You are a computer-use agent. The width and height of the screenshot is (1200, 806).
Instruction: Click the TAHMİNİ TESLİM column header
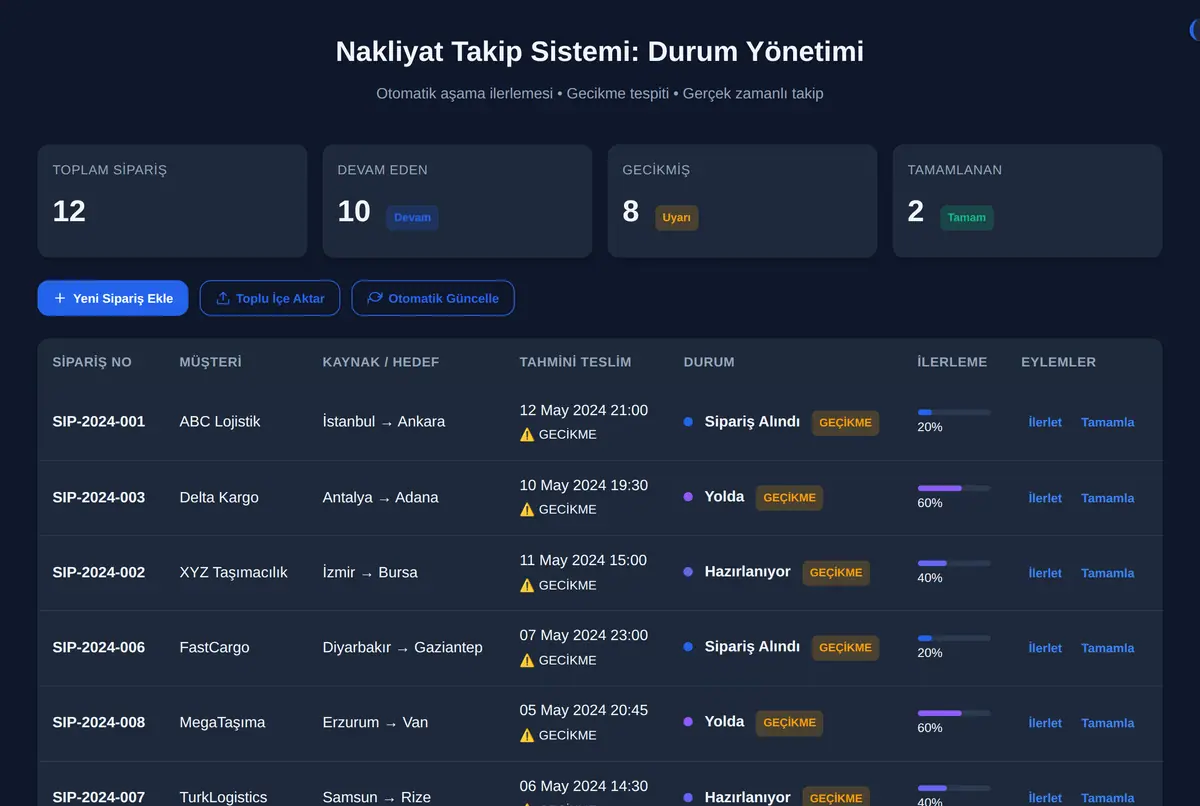(x=575, y=362)
